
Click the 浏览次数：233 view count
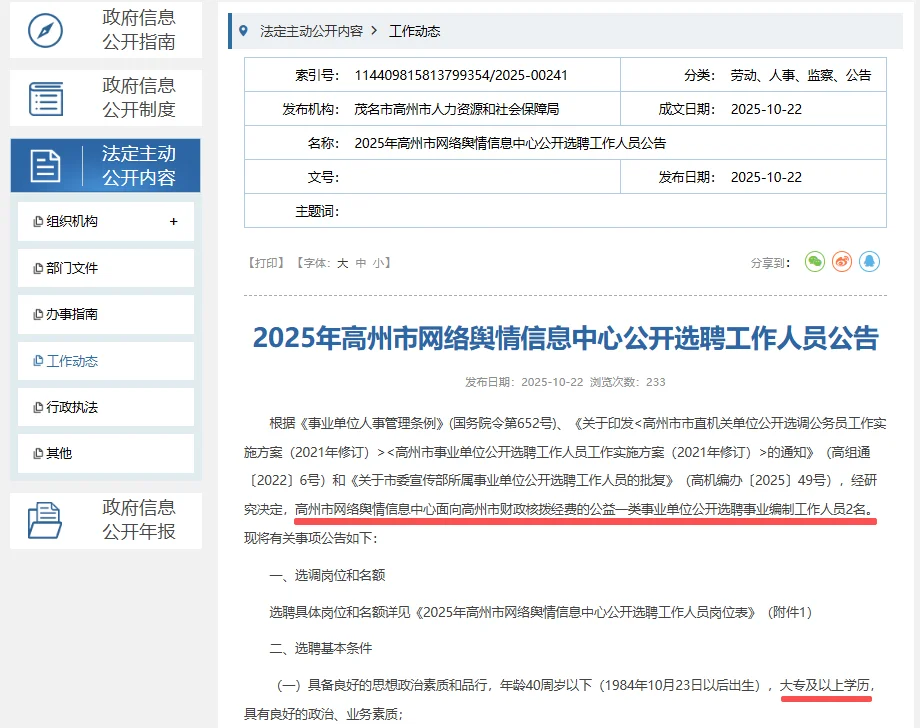pyautogui.click(x=628, y=382)
